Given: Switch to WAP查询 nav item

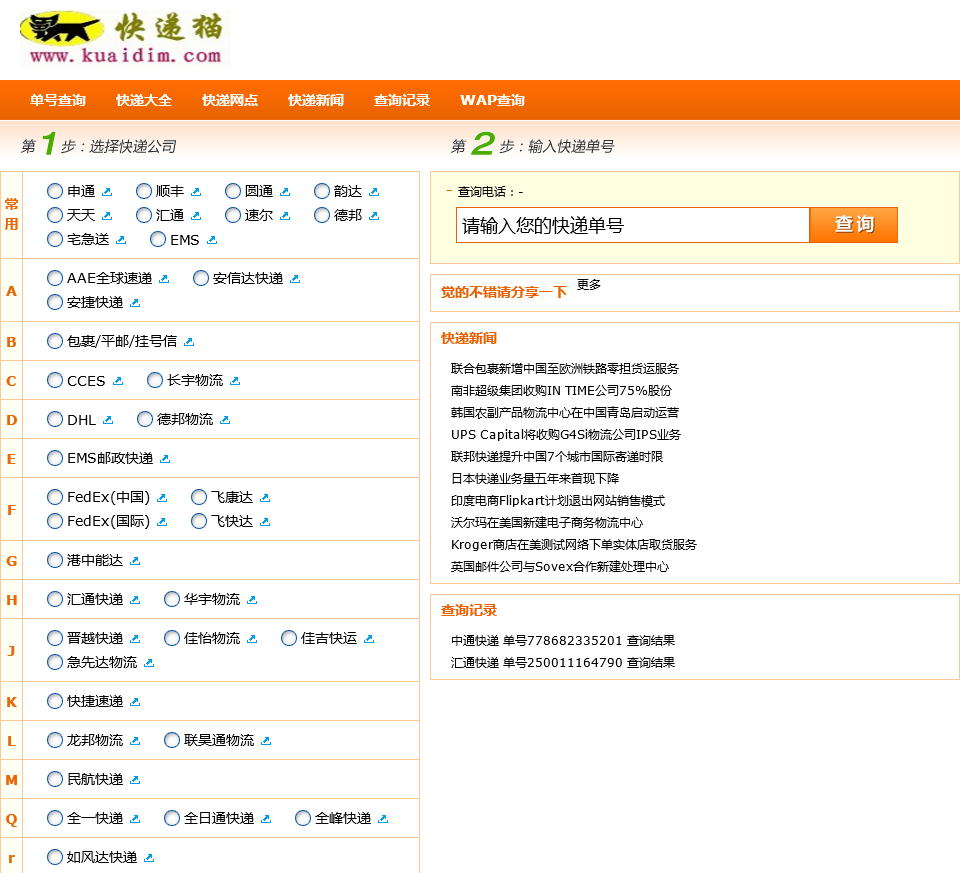Looking at the screenshot, I should 492,100.
